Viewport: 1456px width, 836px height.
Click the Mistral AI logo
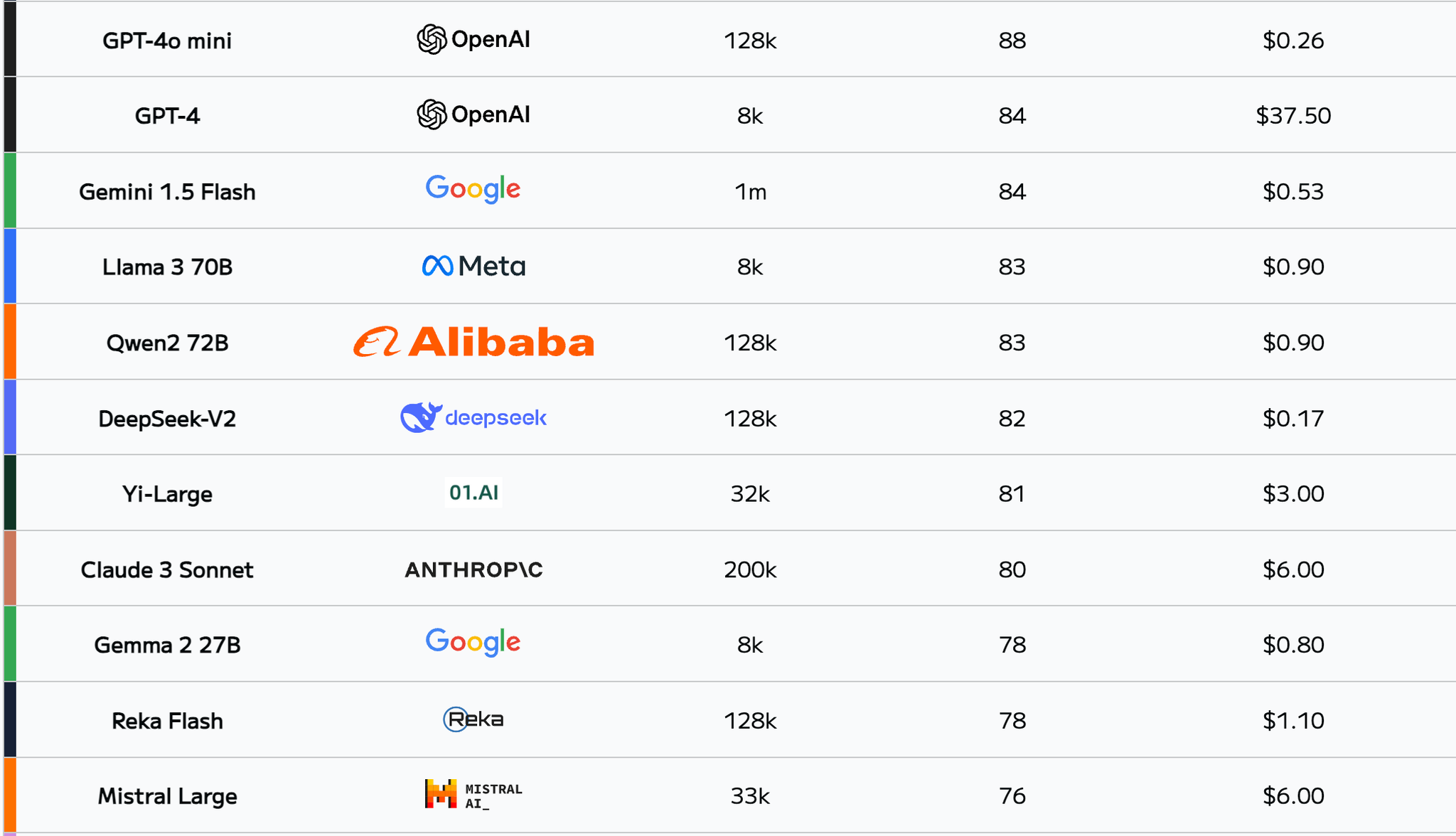473,795
